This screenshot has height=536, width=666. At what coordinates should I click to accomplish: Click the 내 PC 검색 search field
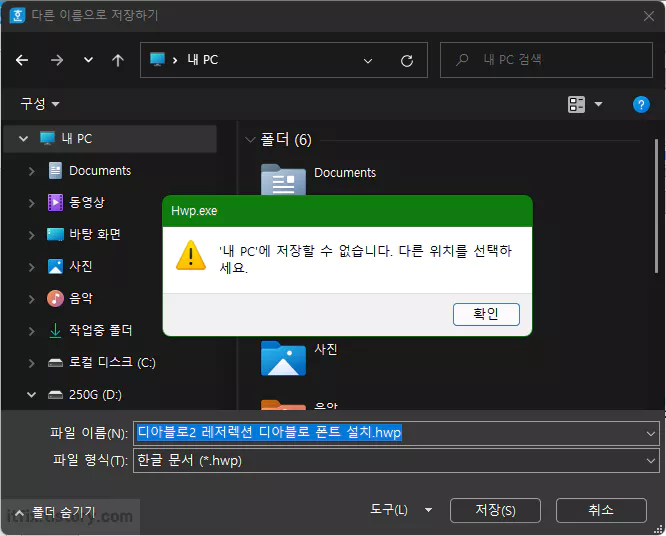[546, 60]
